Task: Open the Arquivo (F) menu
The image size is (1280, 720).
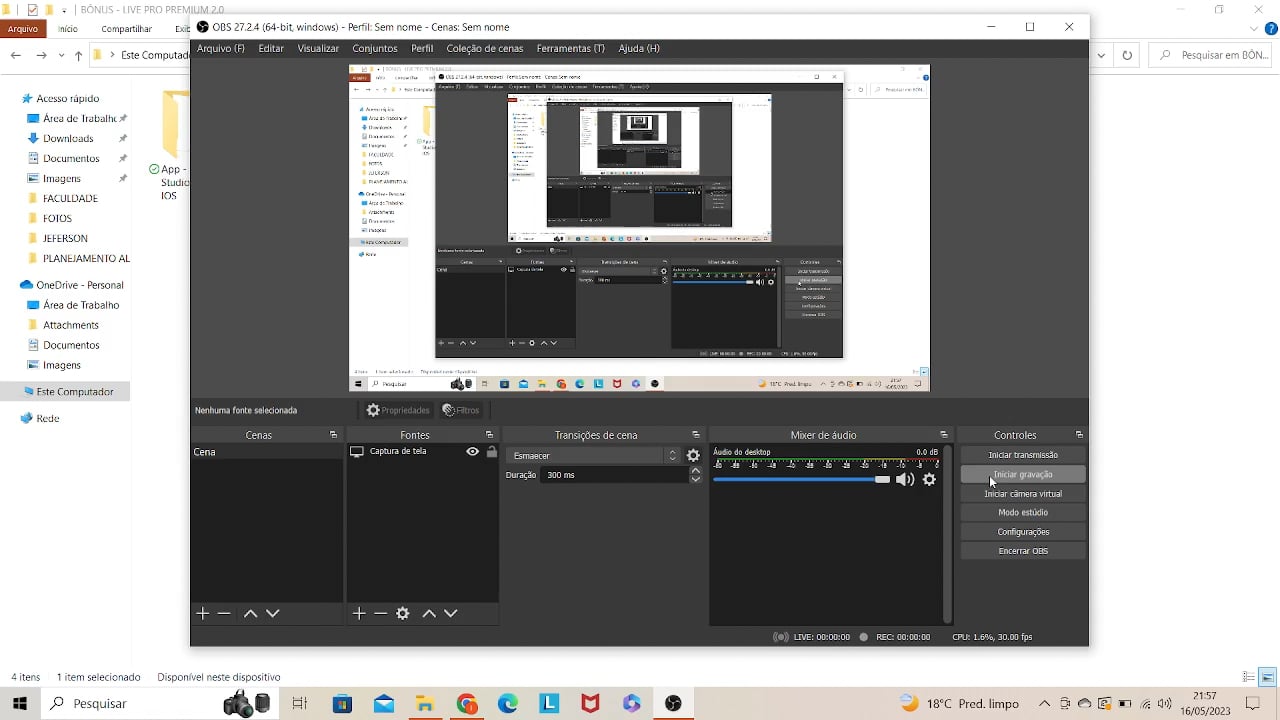Action: [221, 48]
